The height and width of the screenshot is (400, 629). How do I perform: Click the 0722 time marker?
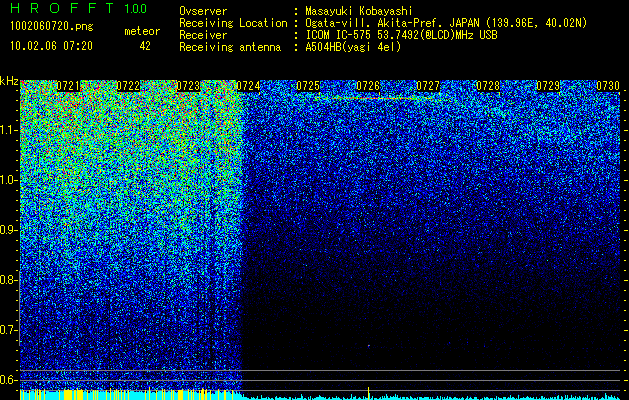pos(128,86)
